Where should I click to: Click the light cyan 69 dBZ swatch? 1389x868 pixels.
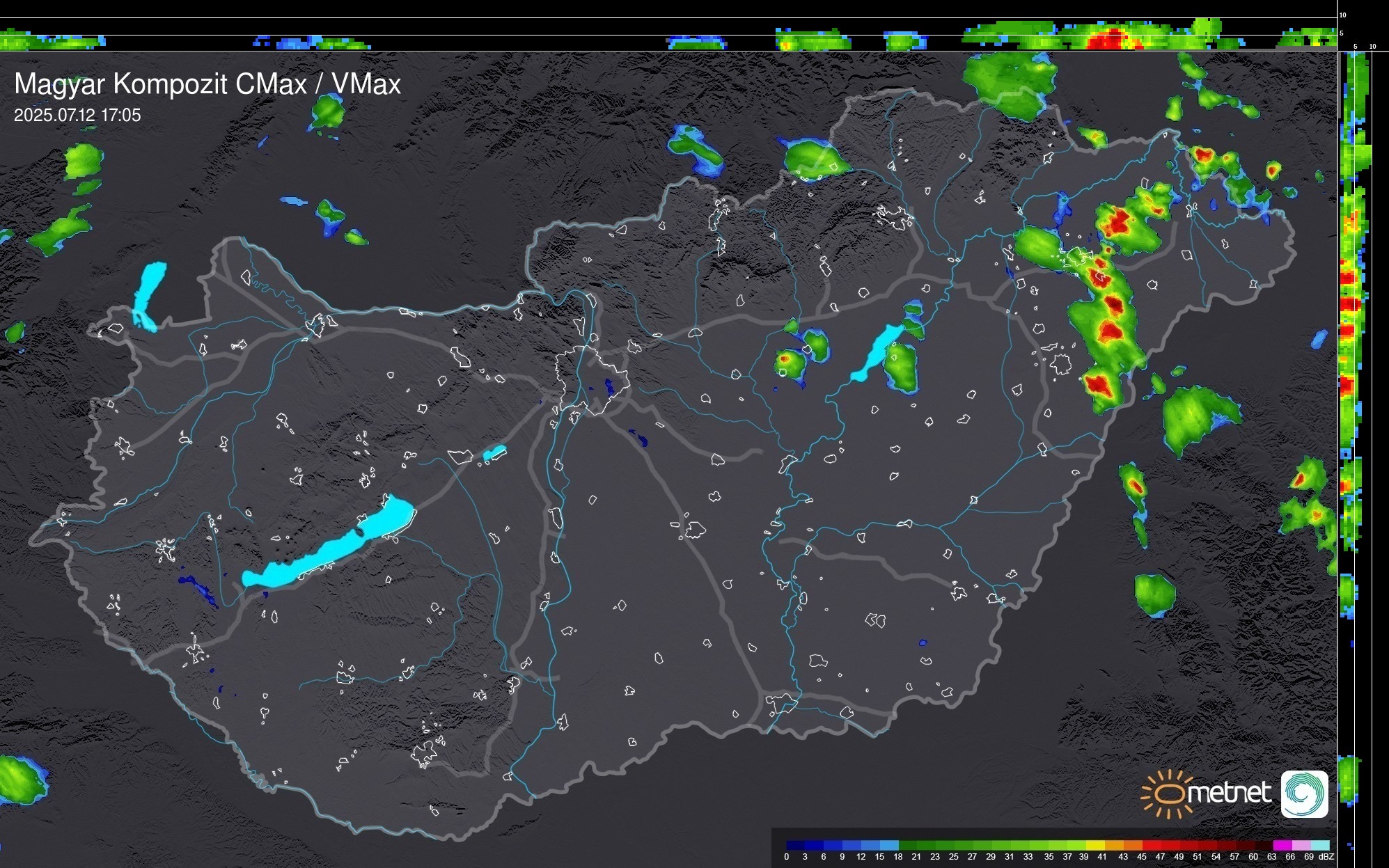pyautogui.click(x=1319, y=845)
